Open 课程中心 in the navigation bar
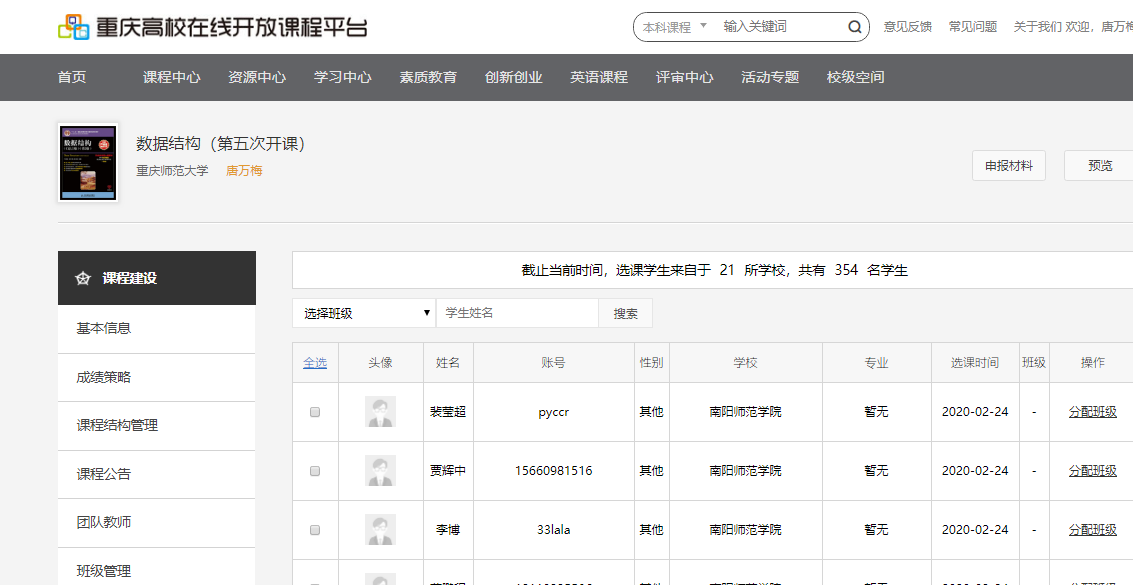This screenshot has width=1133, height=585. coord(171,77)
